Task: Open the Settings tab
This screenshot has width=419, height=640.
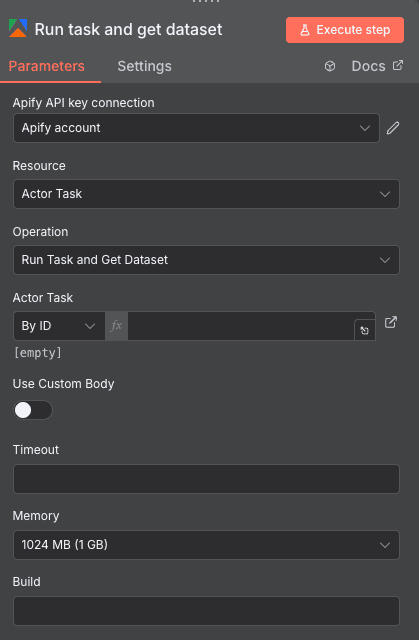Action: click(144, 66)
